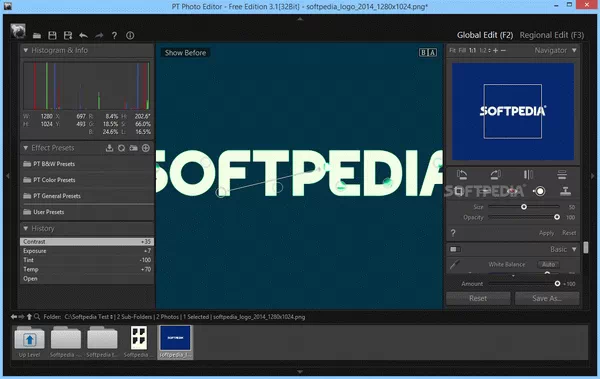Click the Save As... button

click(547, 298)
